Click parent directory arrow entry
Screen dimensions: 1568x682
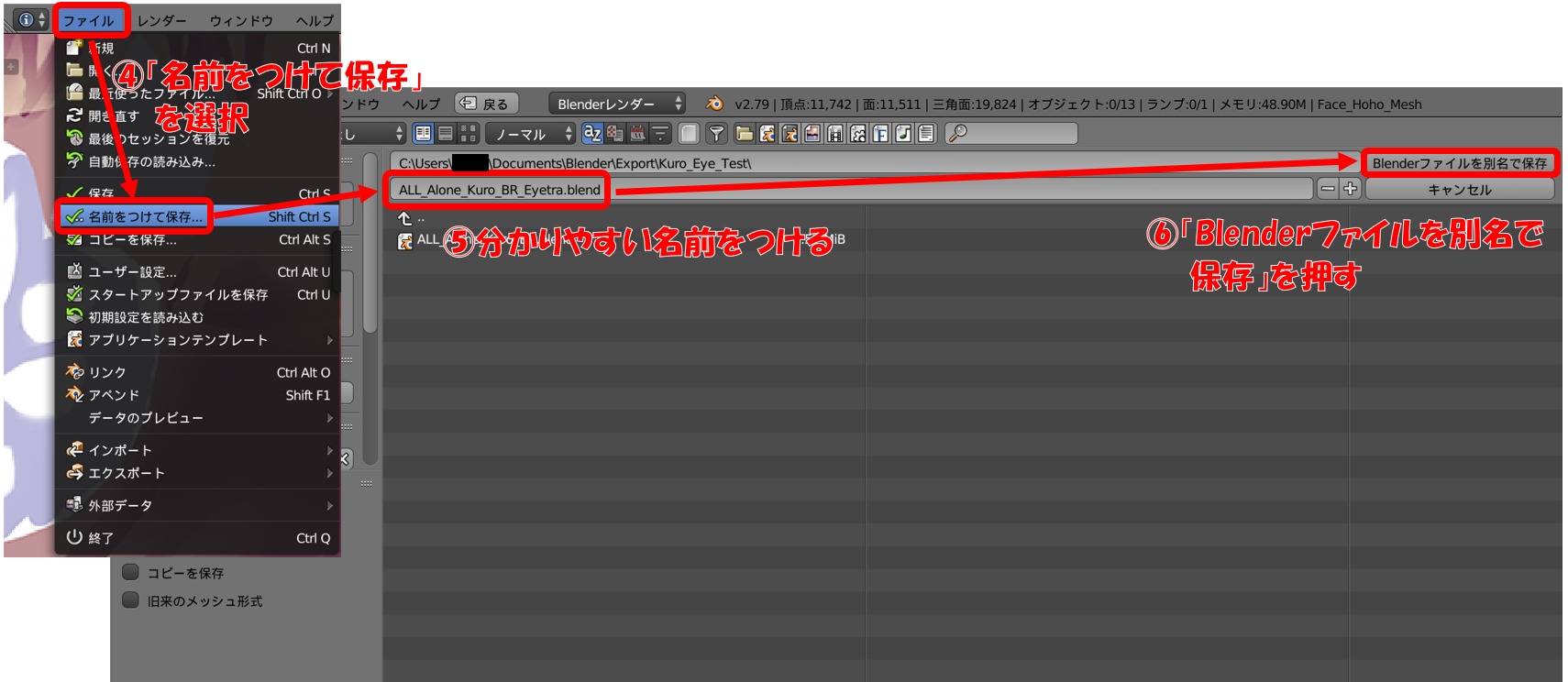tap(405, 218)
